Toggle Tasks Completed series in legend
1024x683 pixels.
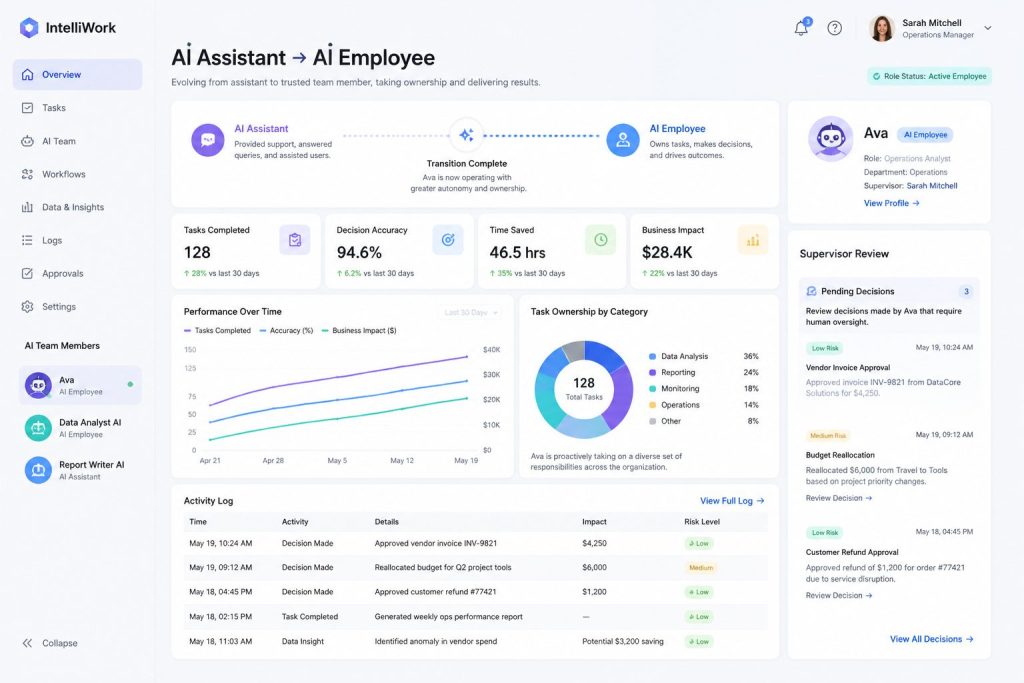[217, 330]
